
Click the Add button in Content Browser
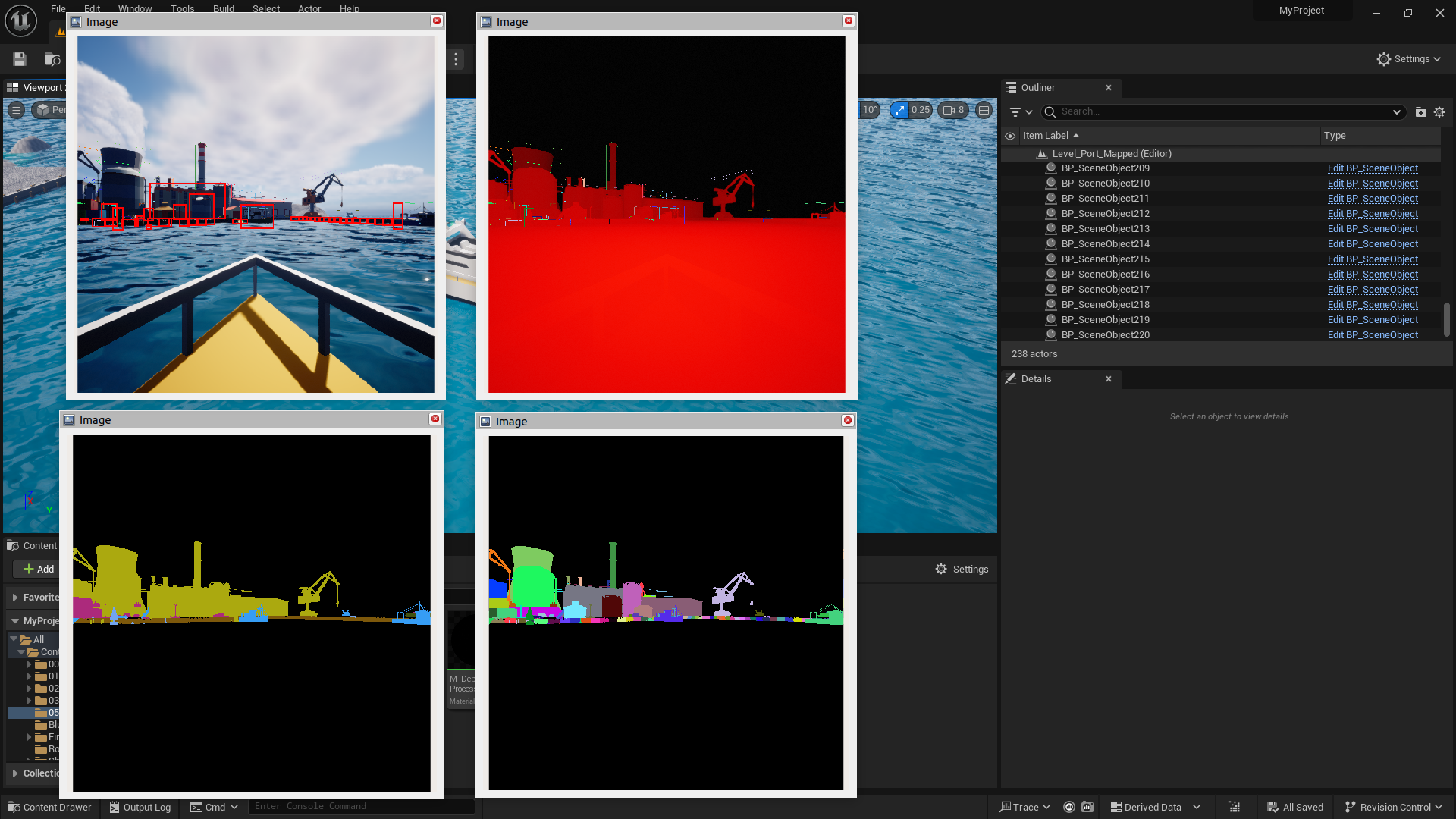[x=38, y=569]
